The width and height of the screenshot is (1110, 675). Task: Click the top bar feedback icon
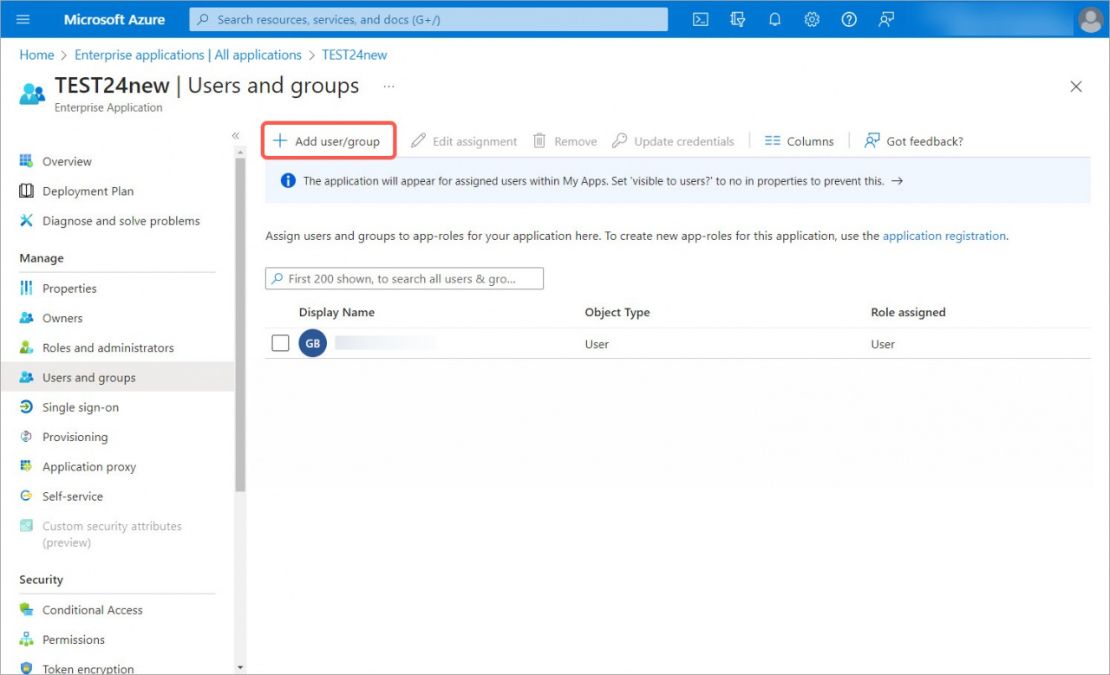tap(886, 19)
